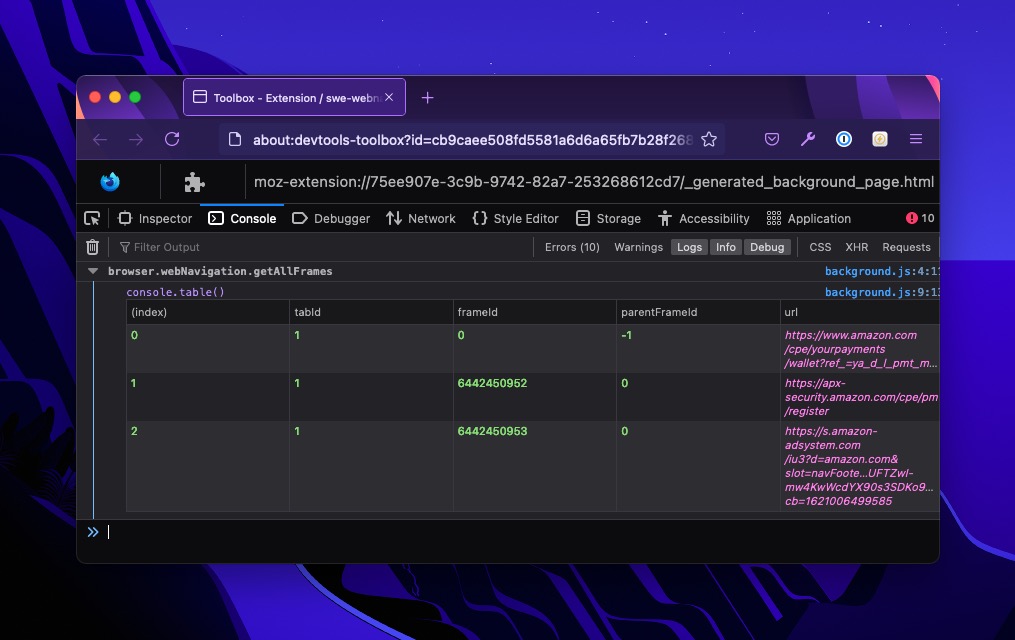This screenshot has height=640, width=1015.
Task: Open the Style Editor panel
Action: click(515, 219)
